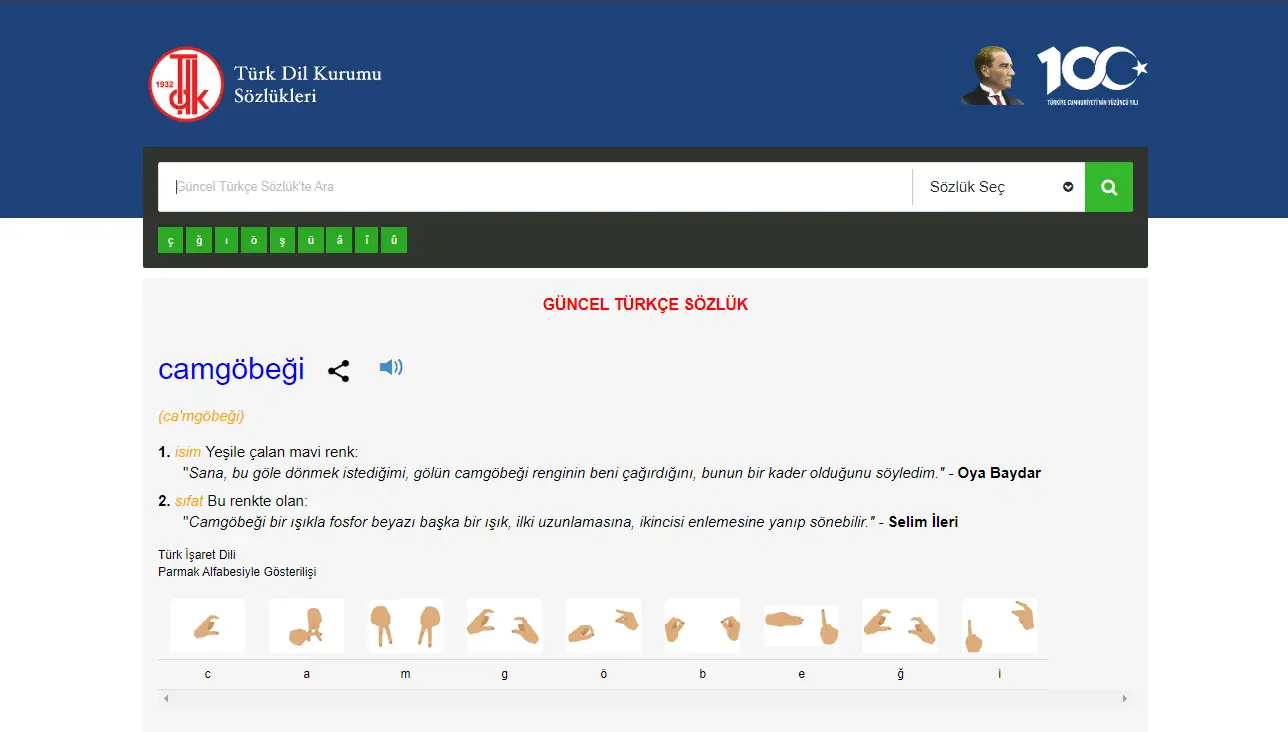Click the sign alphabet's left scroll arrow
This screenshot has height=732, width=1288.
tap(166, 698)
